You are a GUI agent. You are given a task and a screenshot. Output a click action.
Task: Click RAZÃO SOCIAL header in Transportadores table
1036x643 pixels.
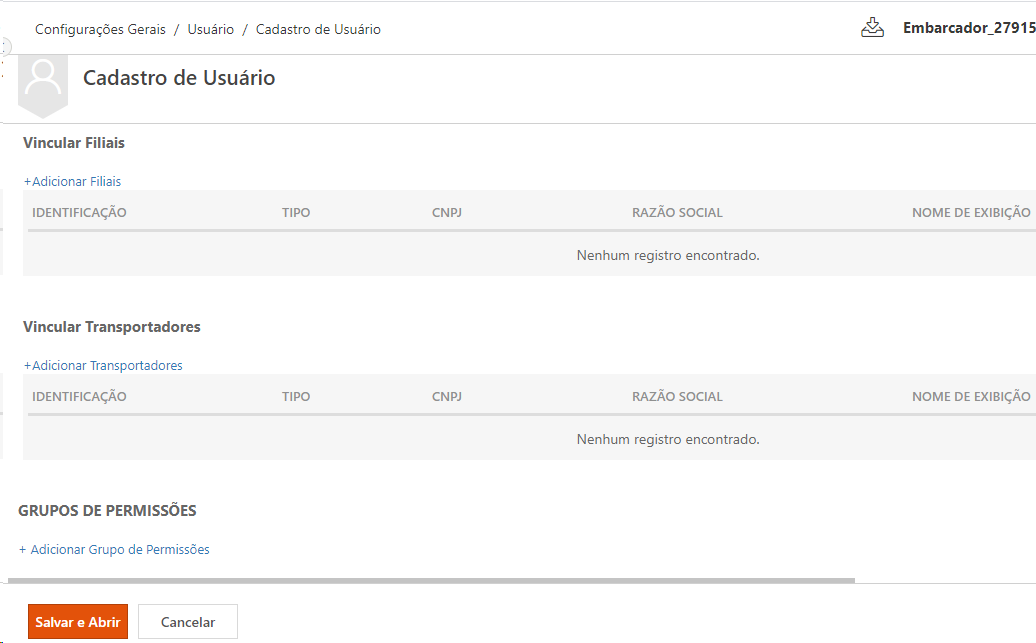[x=677, y=396]
